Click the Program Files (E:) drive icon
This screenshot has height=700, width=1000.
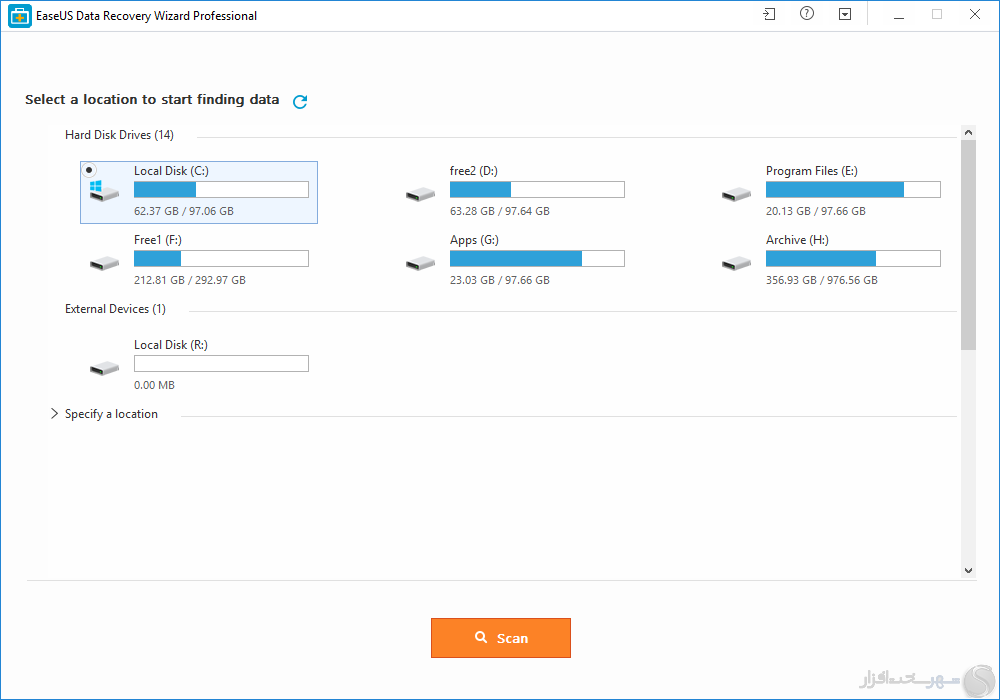click(737, 194)
